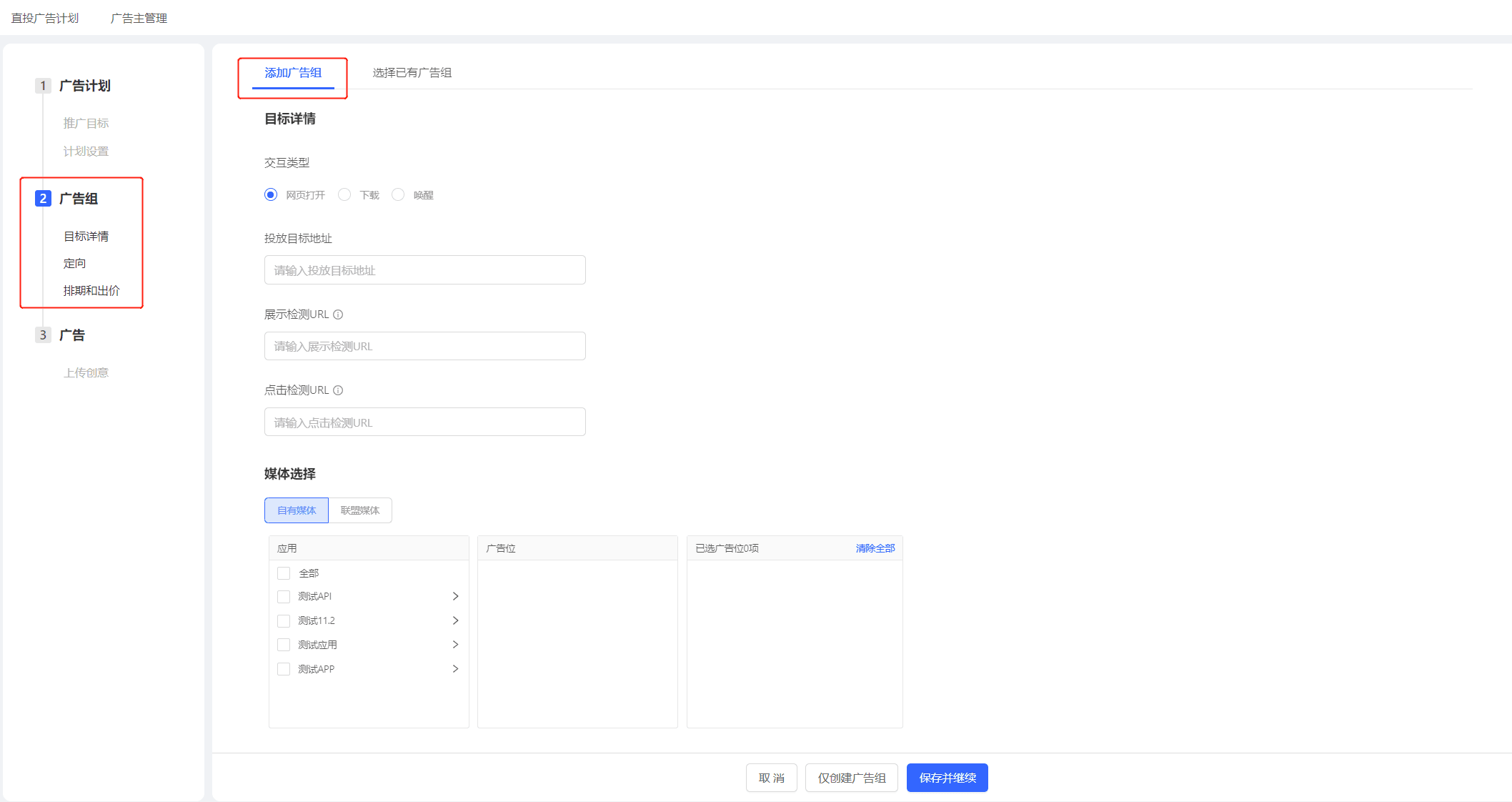Expand 测试11.2 chevron
Viewport: 1512px width, 802px height.
[x=455, y=620]
